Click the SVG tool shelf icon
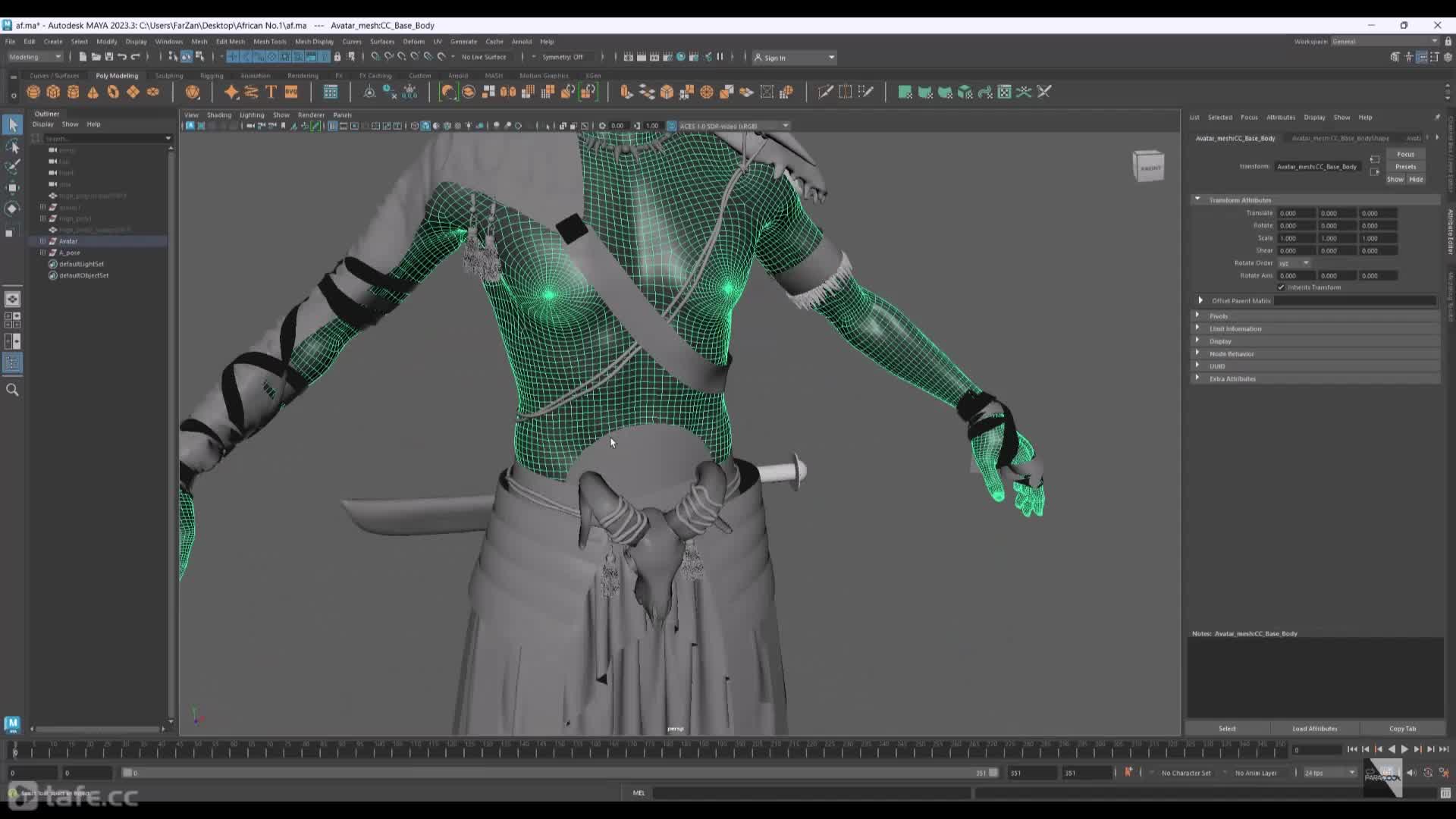Screen dimensions: 1456x819 291,92
